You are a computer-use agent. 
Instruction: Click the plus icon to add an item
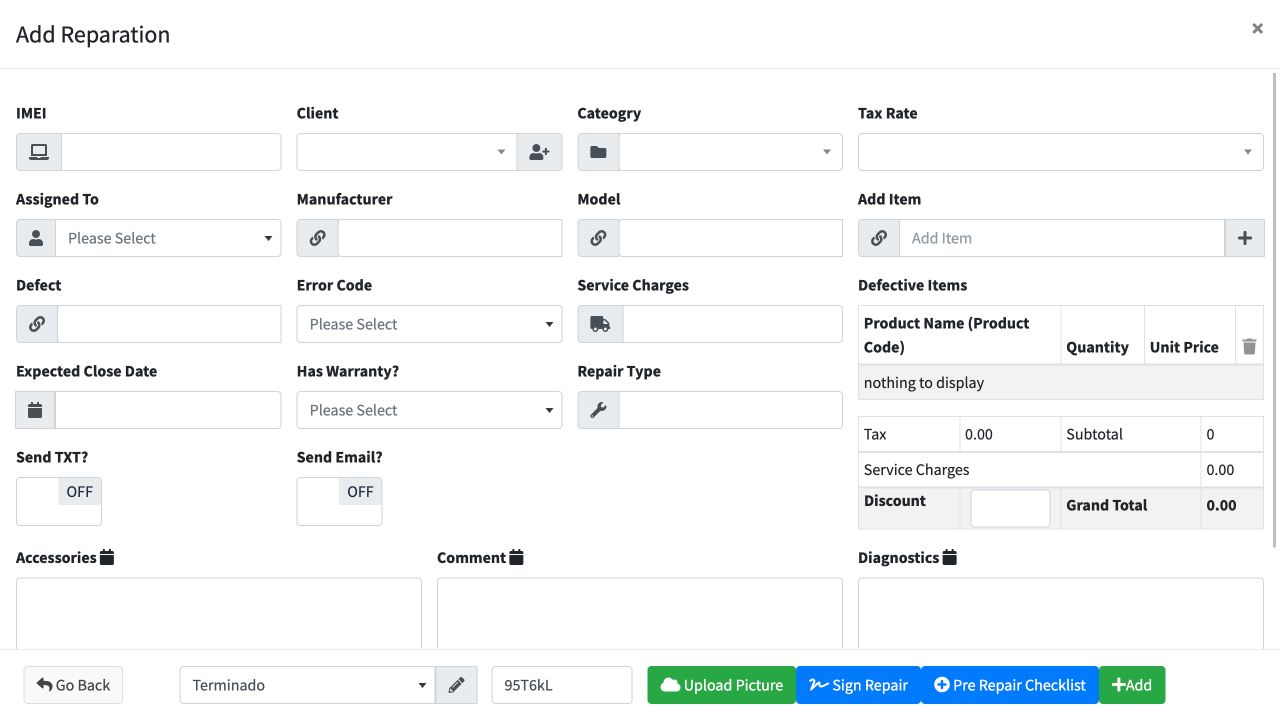1245,238
